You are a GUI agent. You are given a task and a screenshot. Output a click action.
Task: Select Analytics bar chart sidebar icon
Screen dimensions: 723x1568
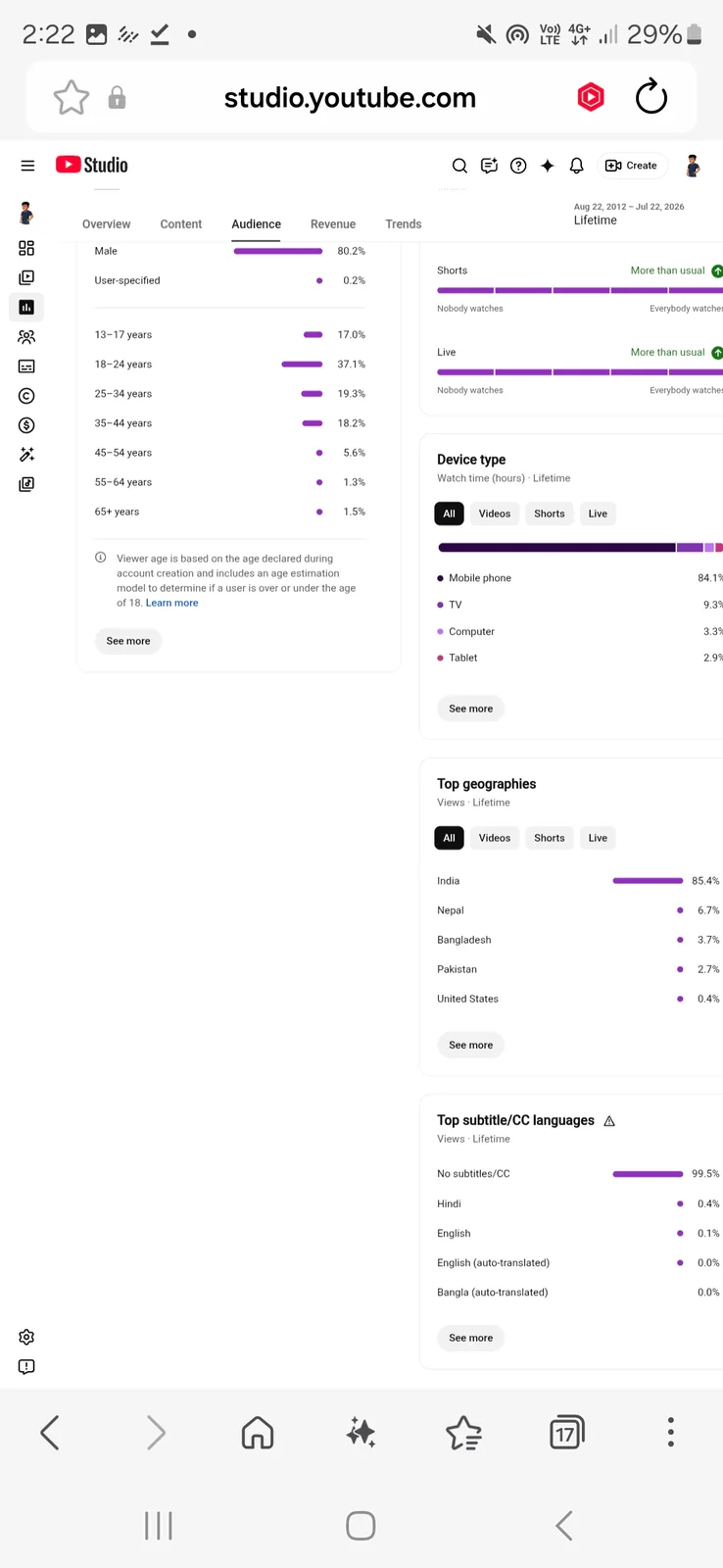26,307
